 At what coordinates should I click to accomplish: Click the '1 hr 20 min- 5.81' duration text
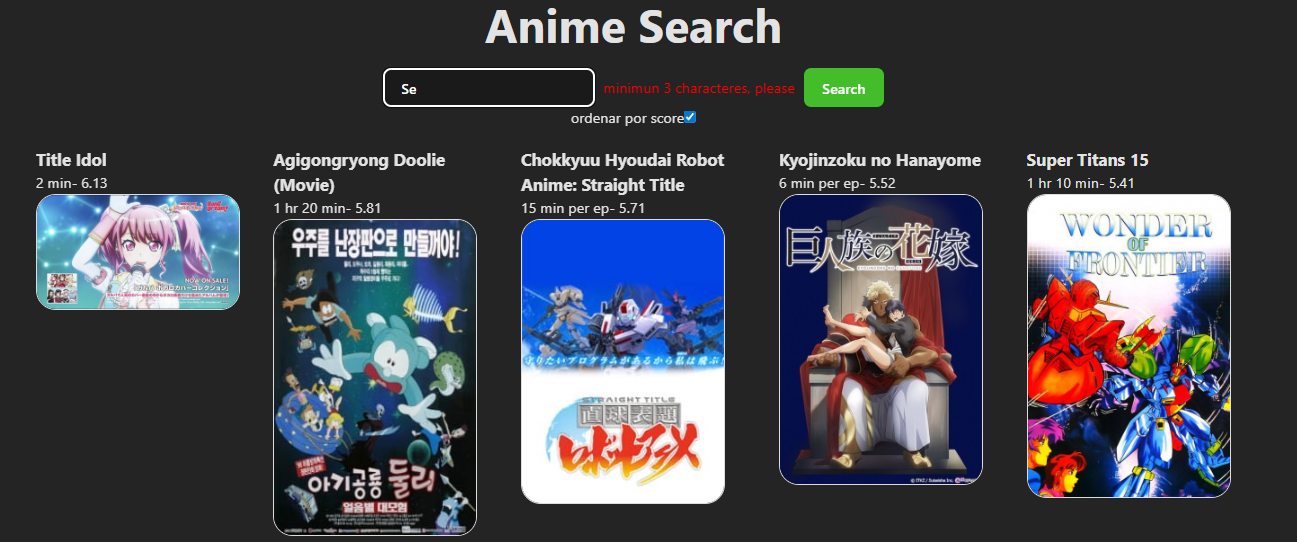coord(327,208)
